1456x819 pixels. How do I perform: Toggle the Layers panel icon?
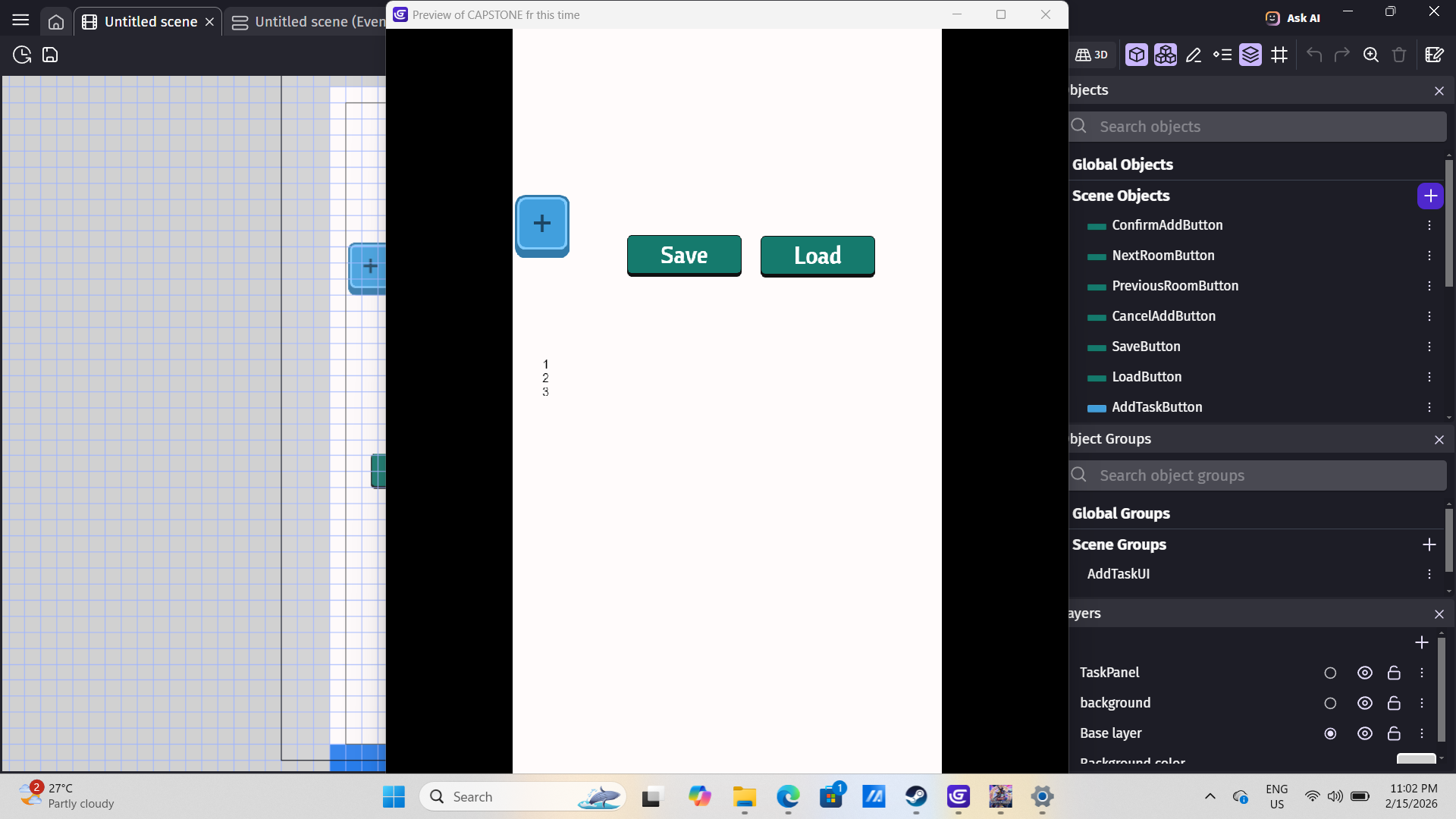pos(1250,55)
